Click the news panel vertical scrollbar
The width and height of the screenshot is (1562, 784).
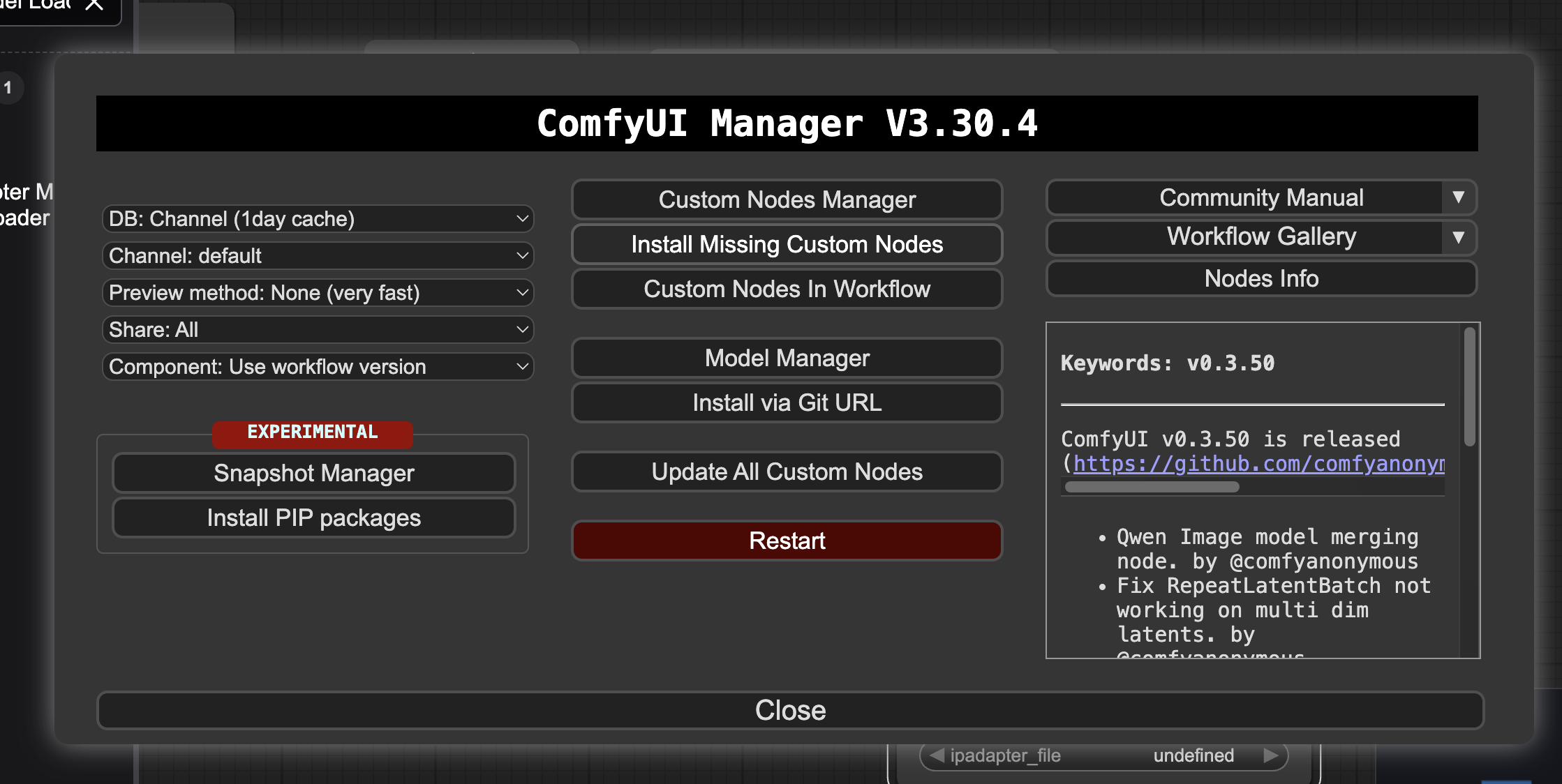[1469, 387]
